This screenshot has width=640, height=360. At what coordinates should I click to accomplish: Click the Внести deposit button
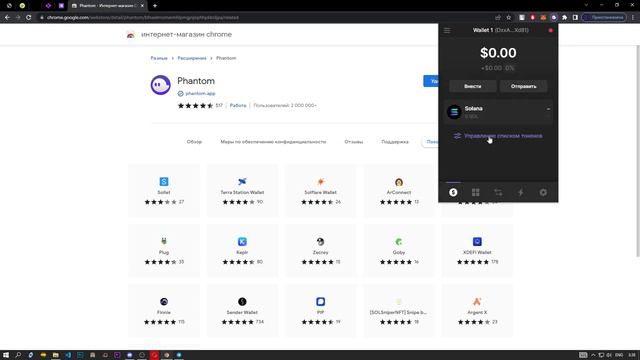(x=473, y=86)
